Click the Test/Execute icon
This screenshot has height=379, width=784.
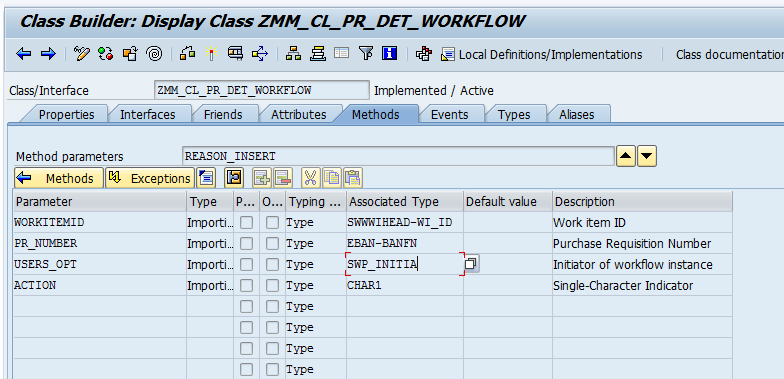pos(236,54)
